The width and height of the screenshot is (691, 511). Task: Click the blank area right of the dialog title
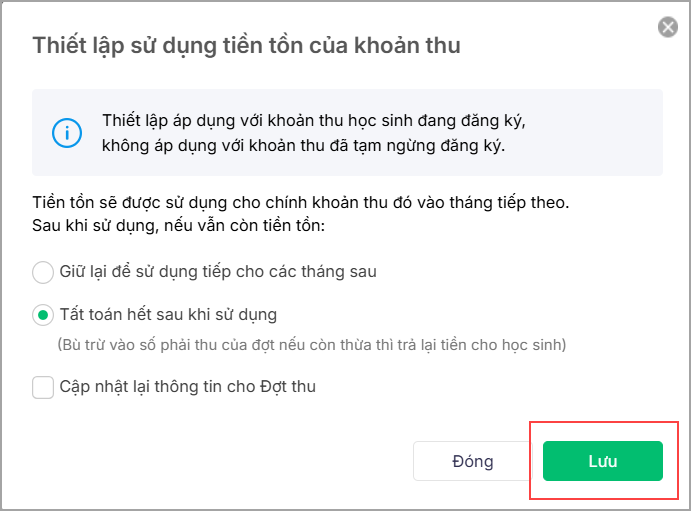click(560, 45)
